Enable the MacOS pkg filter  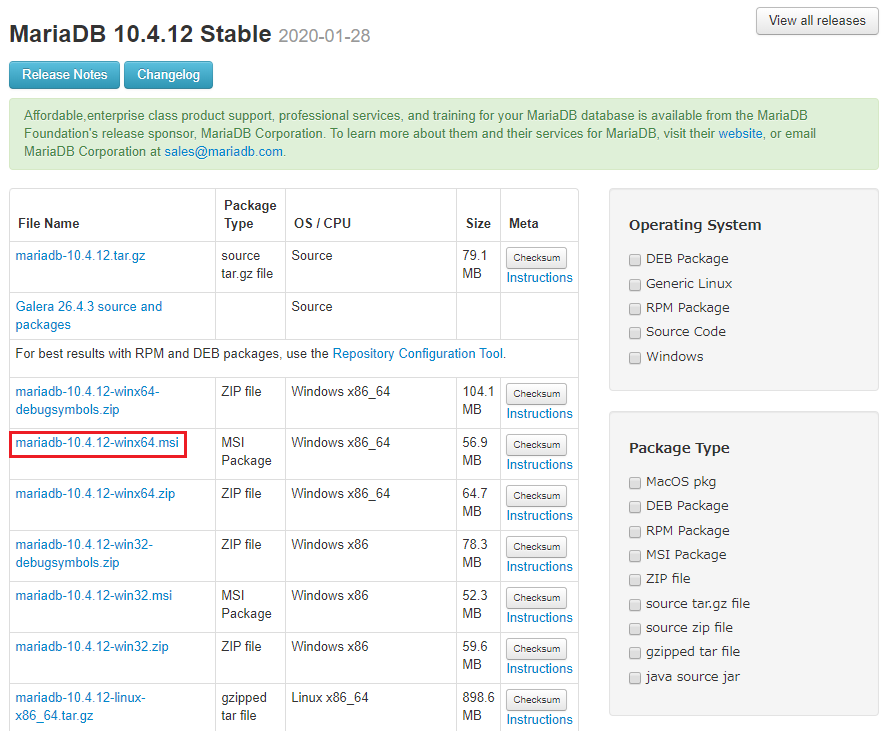click(x=635, y=482)
